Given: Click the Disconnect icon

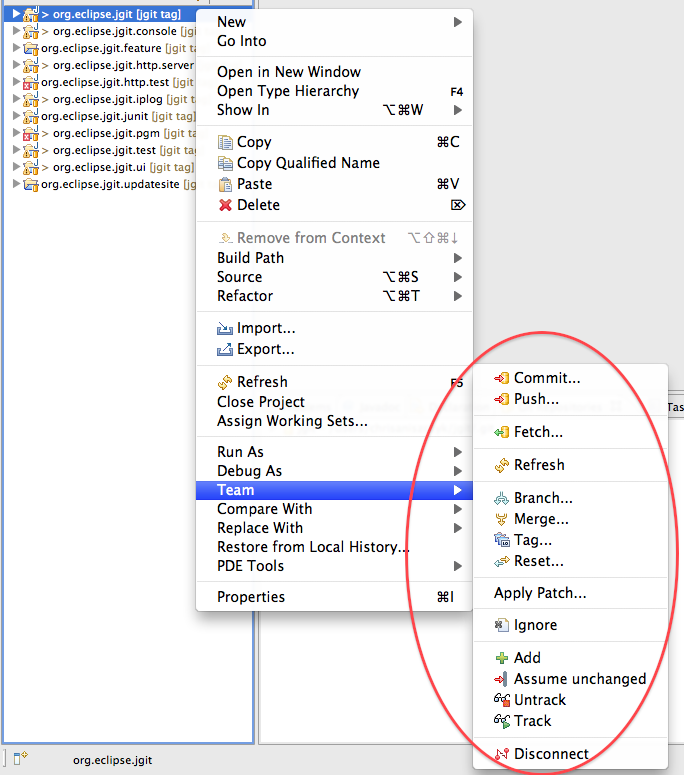Looking at the screenshot, I should click(501, 754).
